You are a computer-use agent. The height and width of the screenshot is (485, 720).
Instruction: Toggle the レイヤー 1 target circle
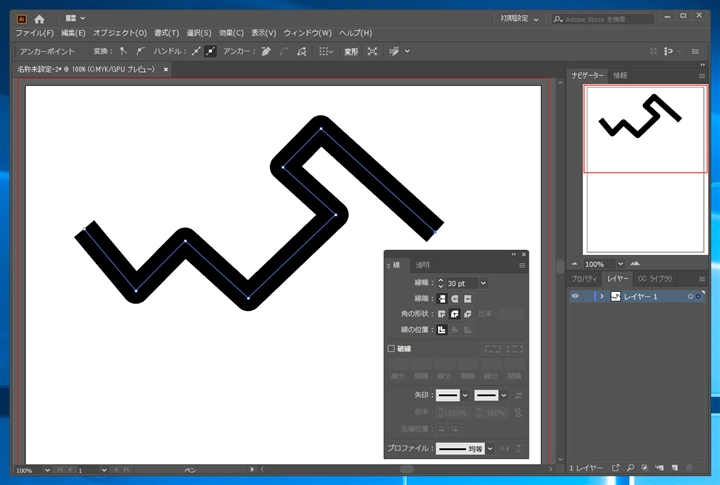pyautogui.click(x=690, y=297)
